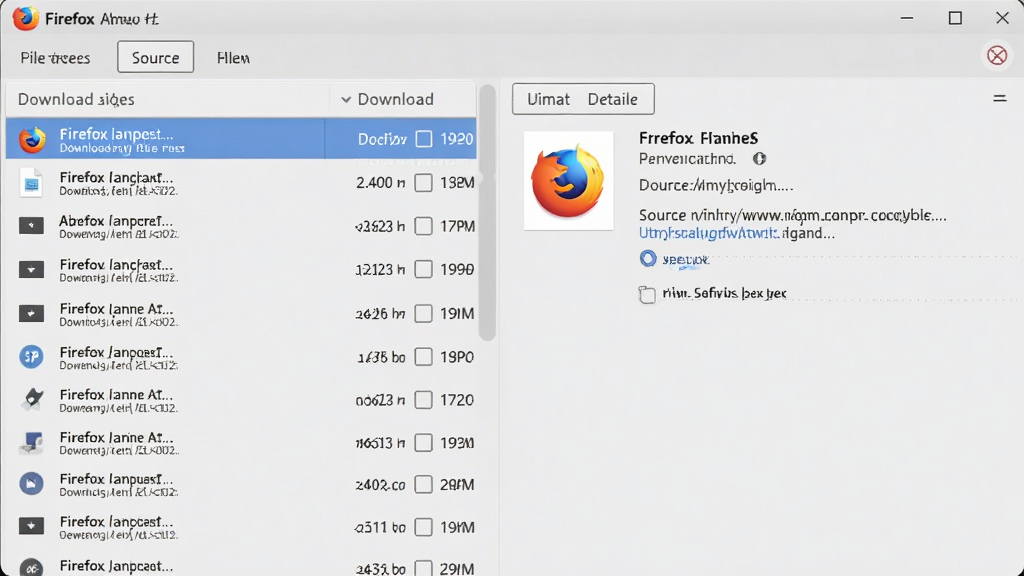Click the Firefox icon in the selected row

32,139
